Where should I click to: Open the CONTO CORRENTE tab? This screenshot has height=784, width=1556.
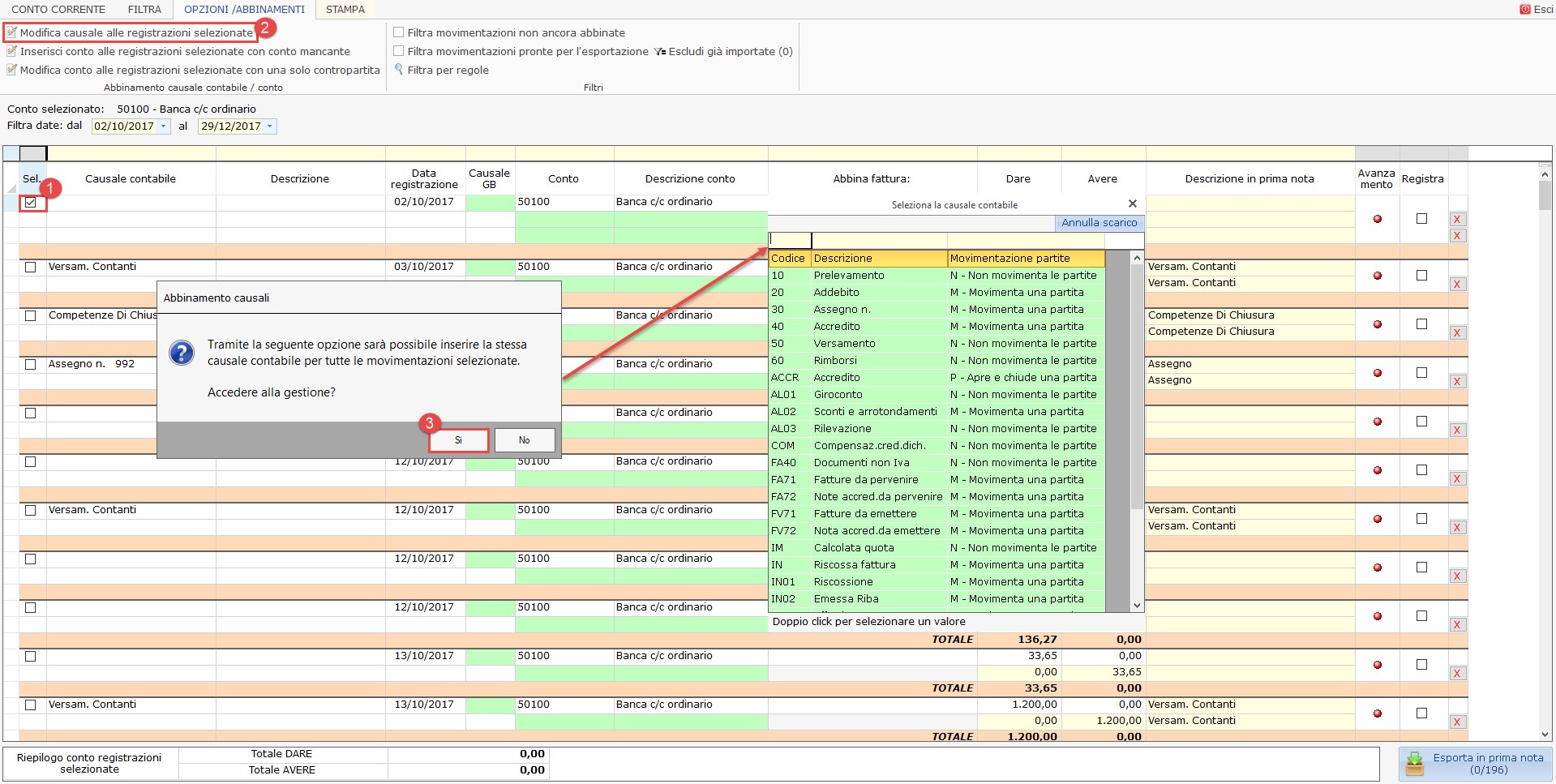58,10
